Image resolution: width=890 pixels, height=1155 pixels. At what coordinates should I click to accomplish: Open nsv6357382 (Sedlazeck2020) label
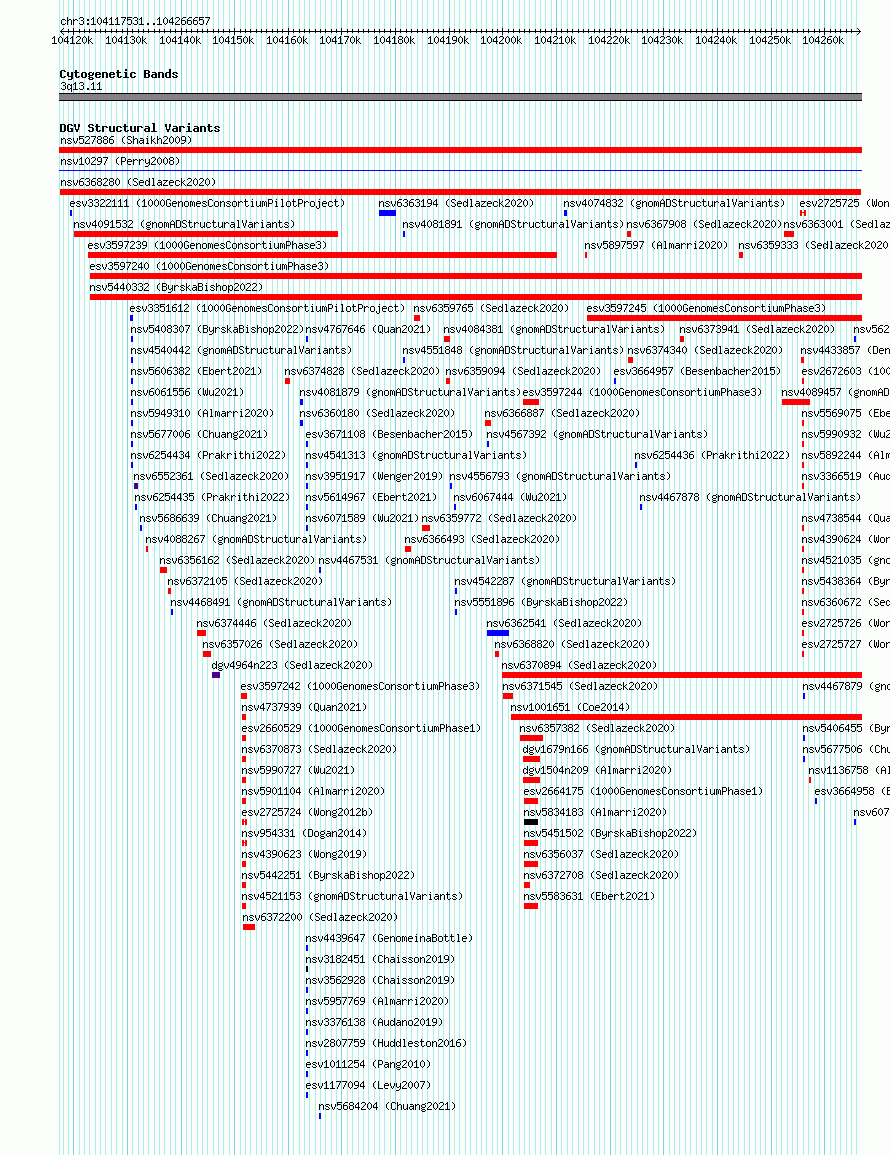click(598, 728)
